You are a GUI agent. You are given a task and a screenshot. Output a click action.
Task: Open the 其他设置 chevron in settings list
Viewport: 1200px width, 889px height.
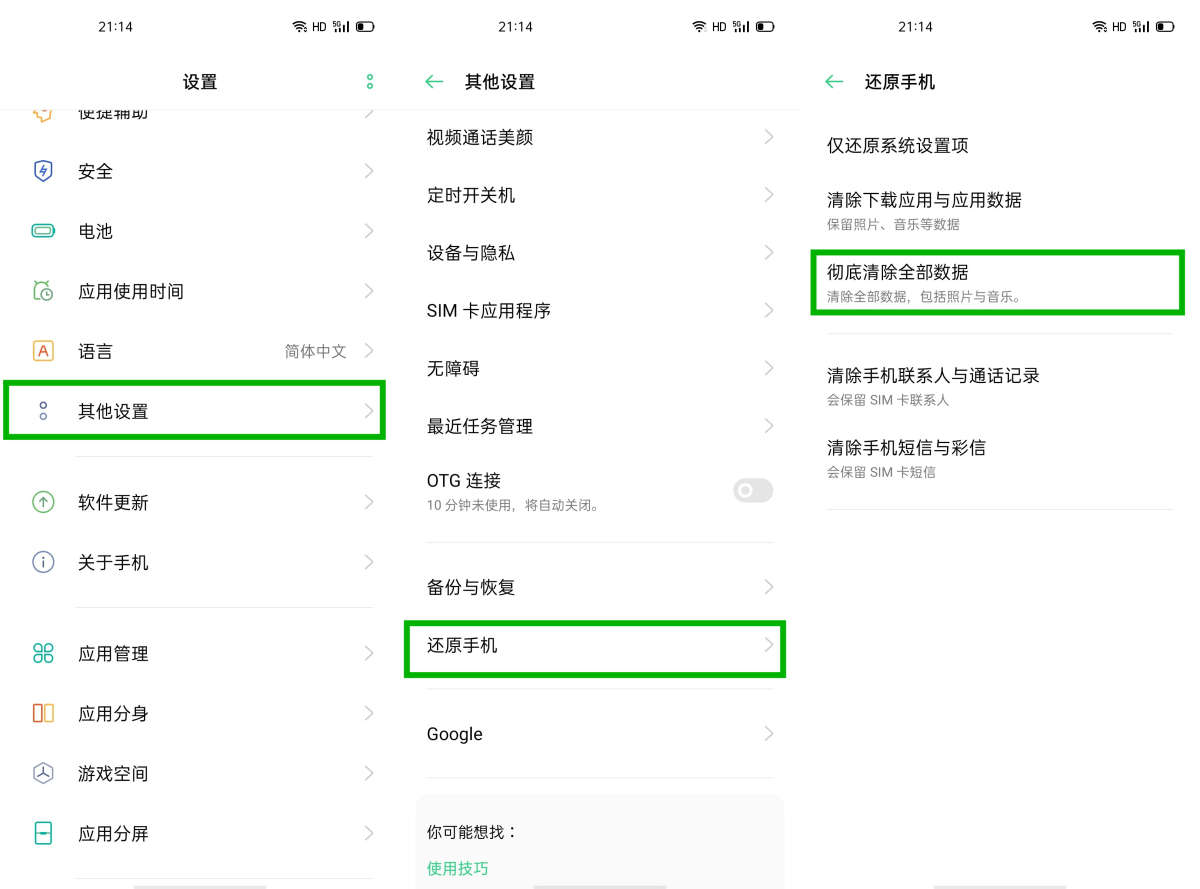point(368,411)
